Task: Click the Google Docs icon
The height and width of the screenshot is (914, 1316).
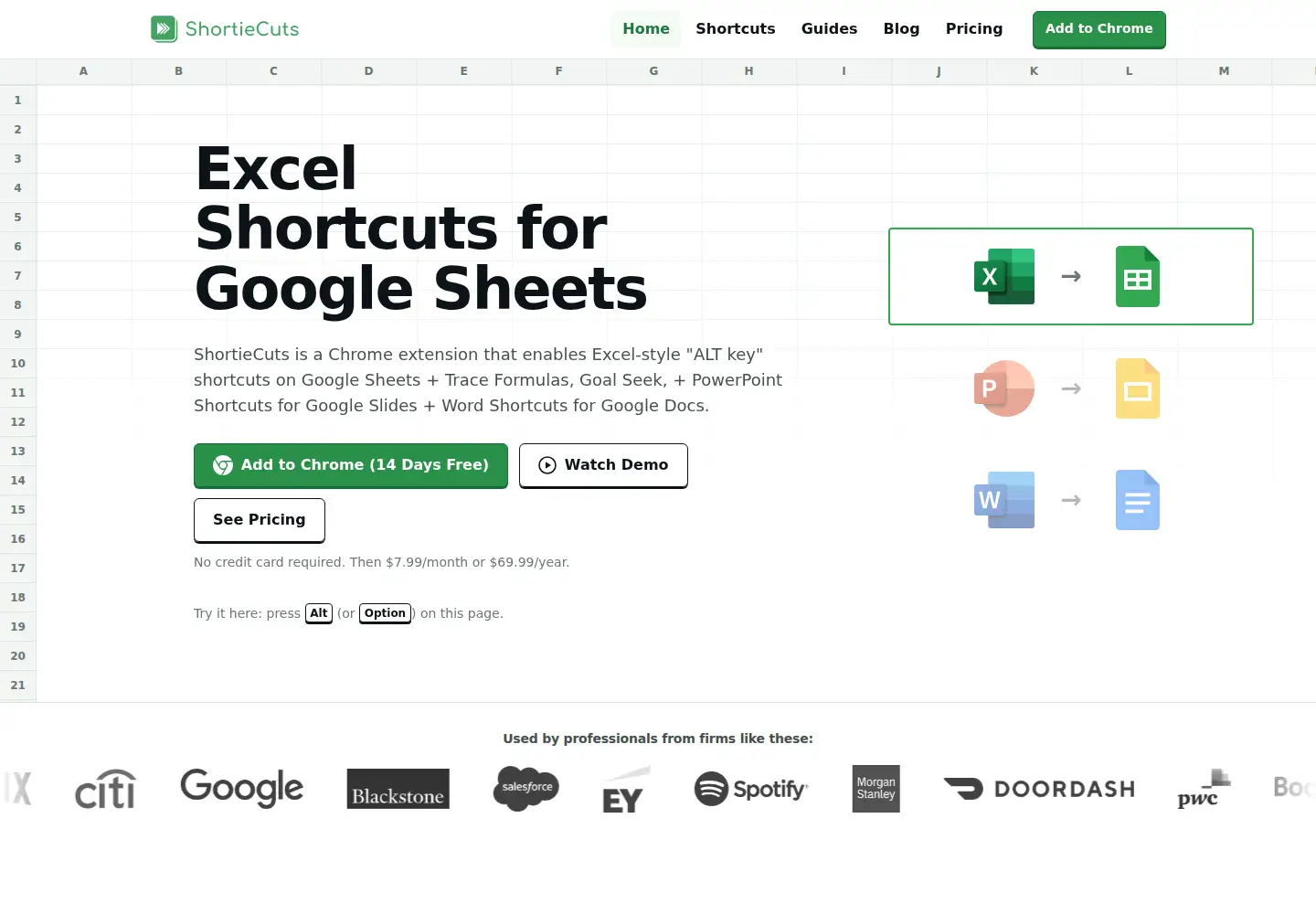Action: coord(1138,500)
